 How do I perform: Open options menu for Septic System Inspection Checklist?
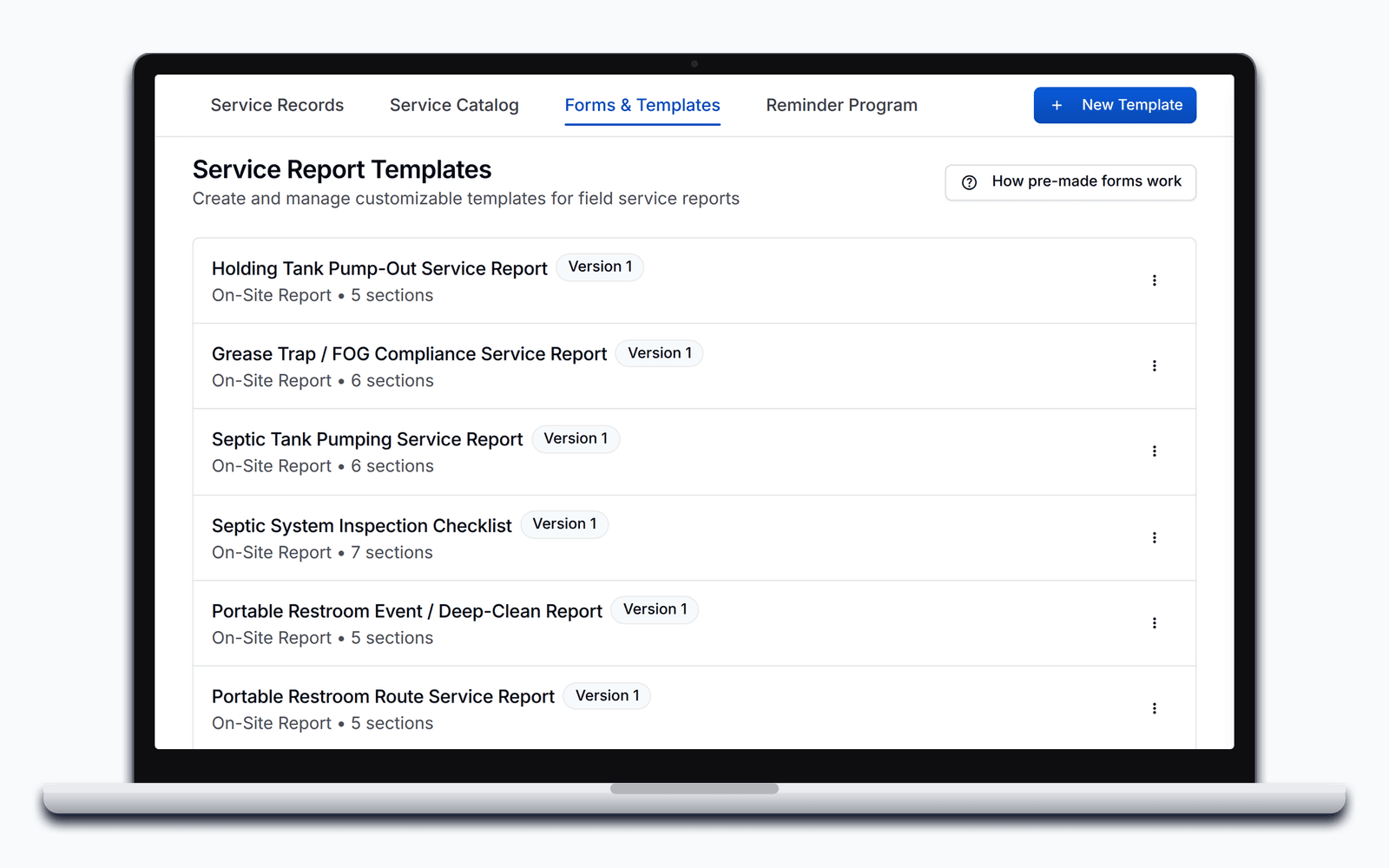tap(1154, 537)
